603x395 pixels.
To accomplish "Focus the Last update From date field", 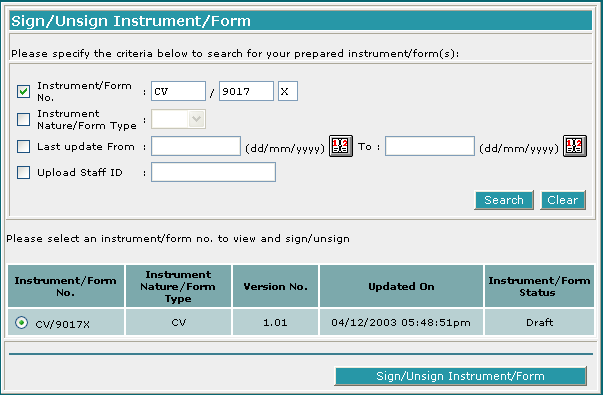I will point(196,146).
